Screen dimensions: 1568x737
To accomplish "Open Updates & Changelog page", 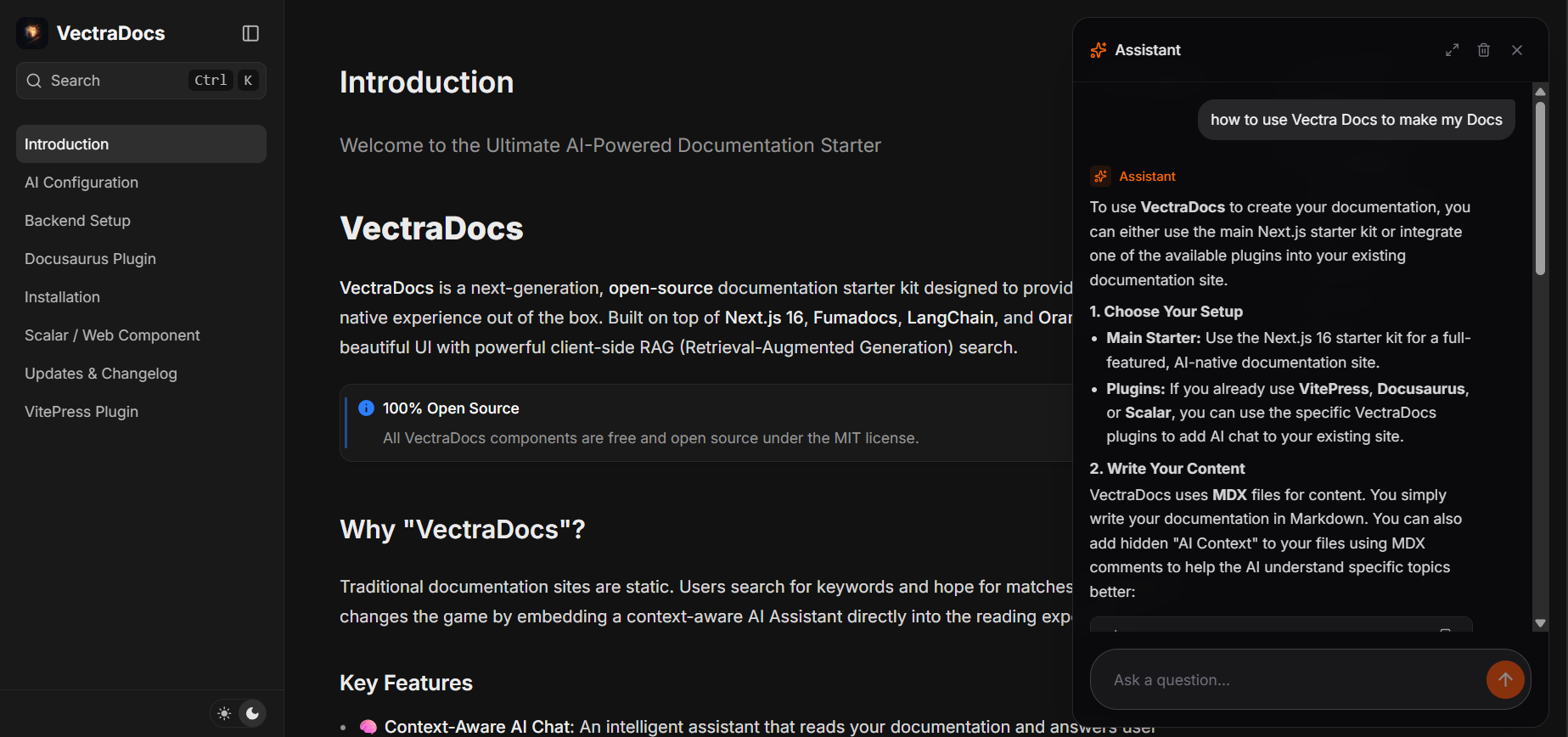I will [x=141, y=374].
